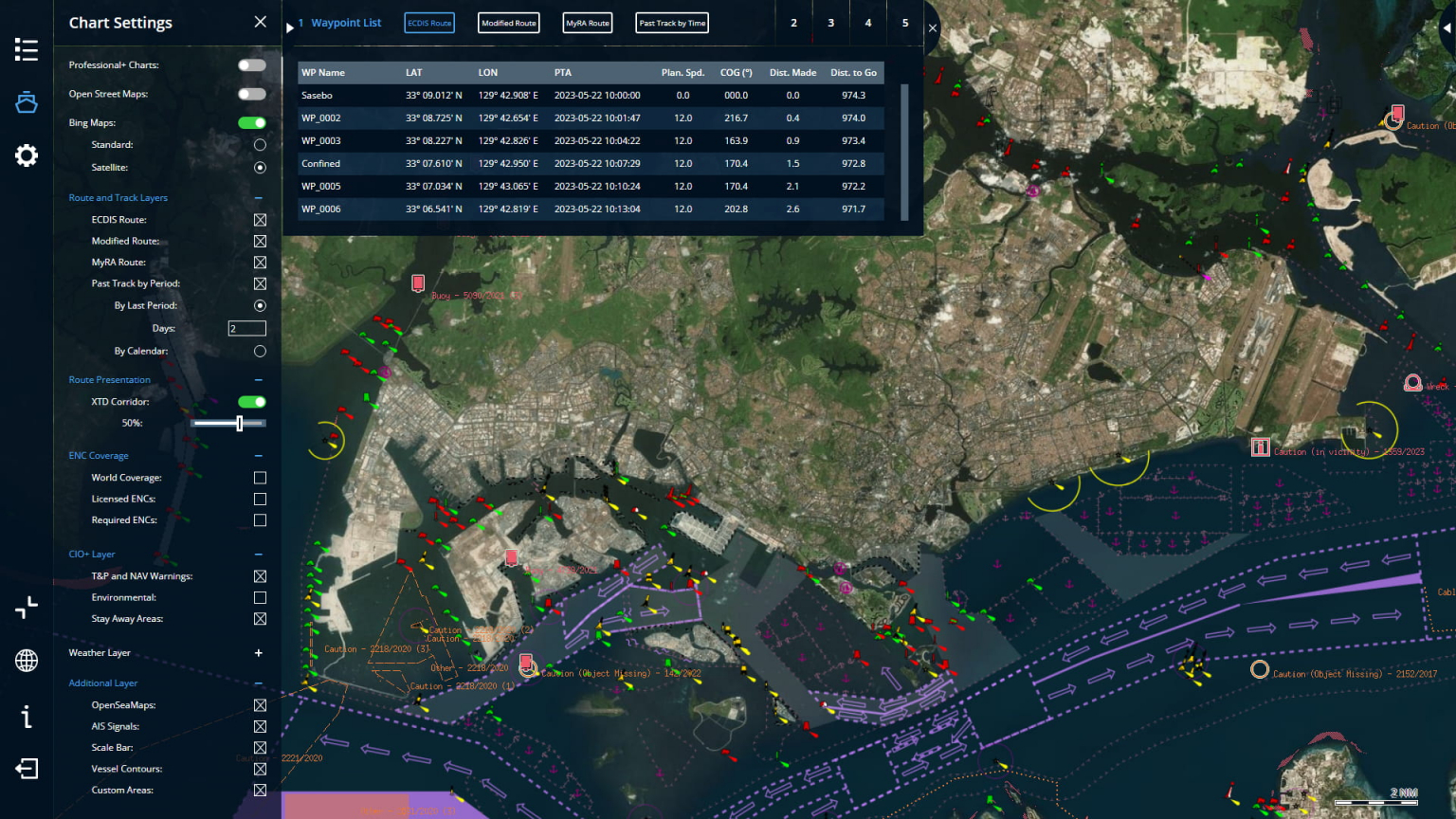Open the settings gear in the sidebar
Screen dimensions: 1456x819
26,155
